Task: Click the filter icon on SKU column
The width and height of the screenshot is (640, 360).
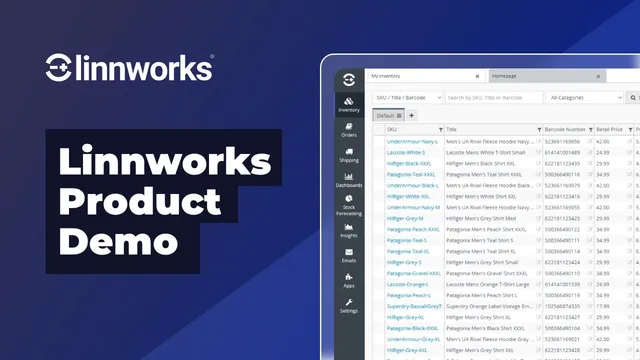Action: click(x=440, y=130)
